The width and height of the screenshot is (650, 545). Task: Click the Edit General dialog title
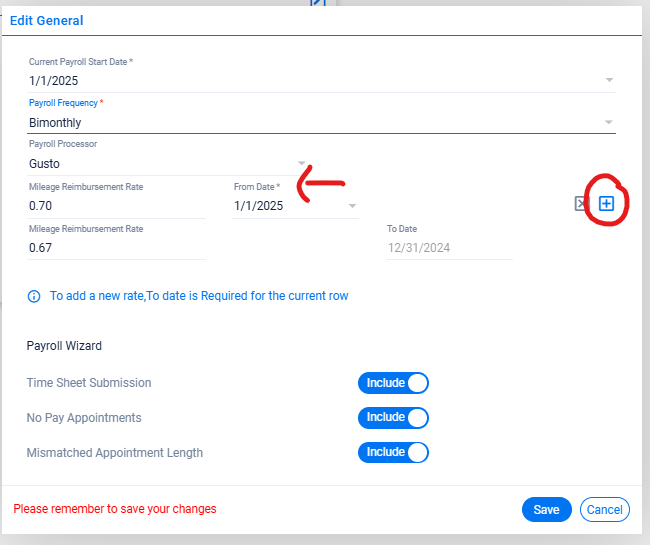(46, 20)
